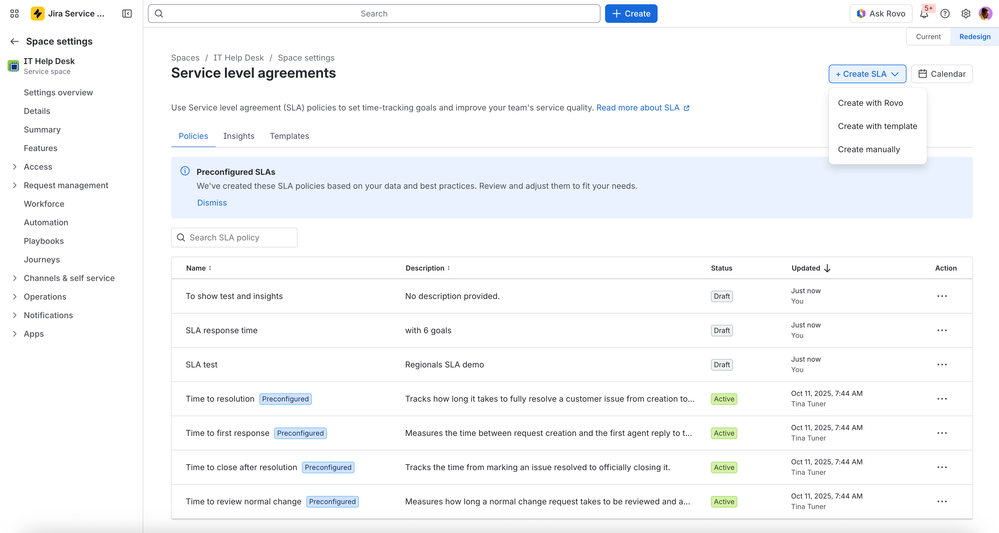Image resolution: width=999 pixels, height=533 pixels.
Task: Open the Create SLA dropdown
Action: pos(867,74)
